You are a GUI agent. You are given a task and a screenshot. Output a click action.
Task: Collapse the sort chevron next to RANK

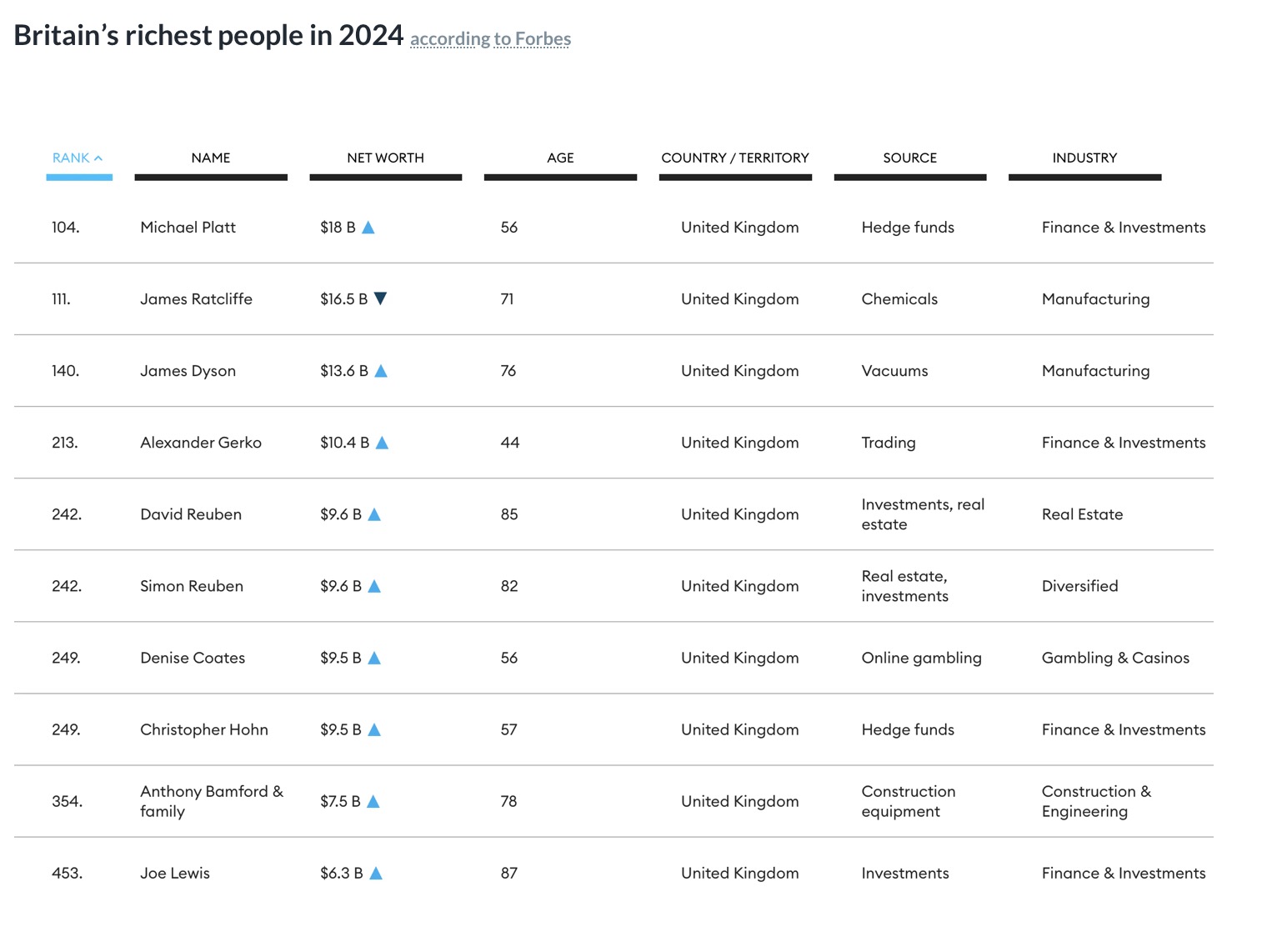[99, 157]
